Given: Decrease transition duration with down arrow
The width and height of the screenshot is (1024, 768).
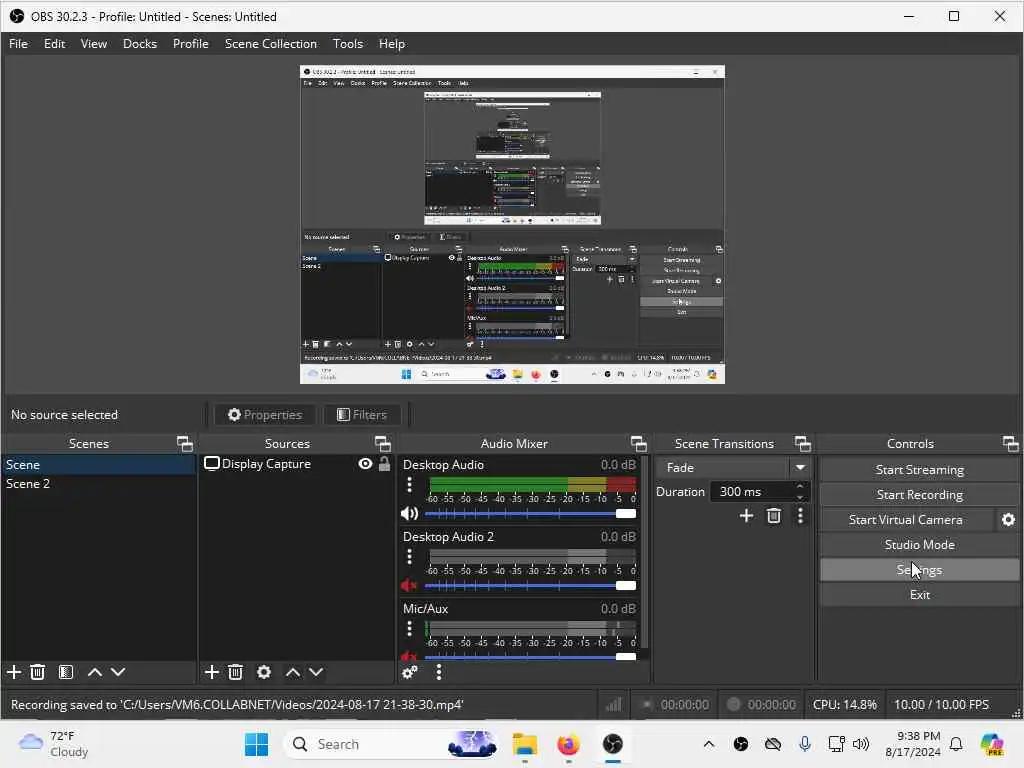Looking at the screenshot, I should pyautogui.click(x=800, y=498).
